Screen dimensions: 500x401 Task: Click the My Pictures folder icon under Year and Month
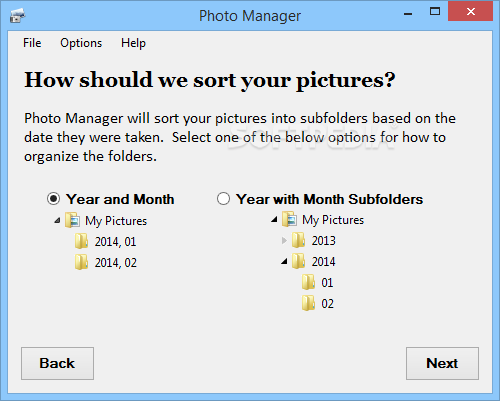pos(73,220)
